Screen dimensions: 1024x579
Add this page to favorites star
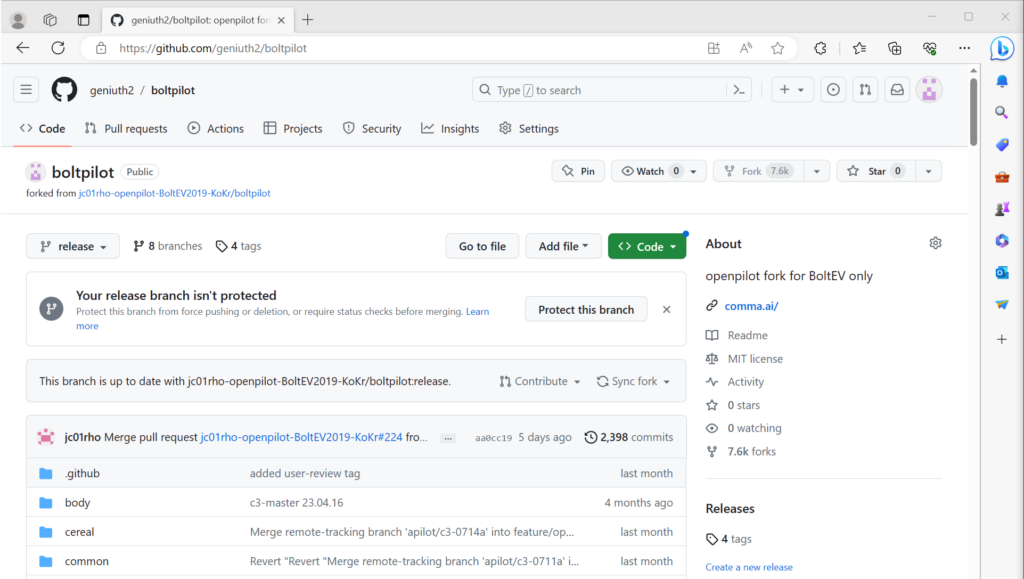[x=777, y=48]
